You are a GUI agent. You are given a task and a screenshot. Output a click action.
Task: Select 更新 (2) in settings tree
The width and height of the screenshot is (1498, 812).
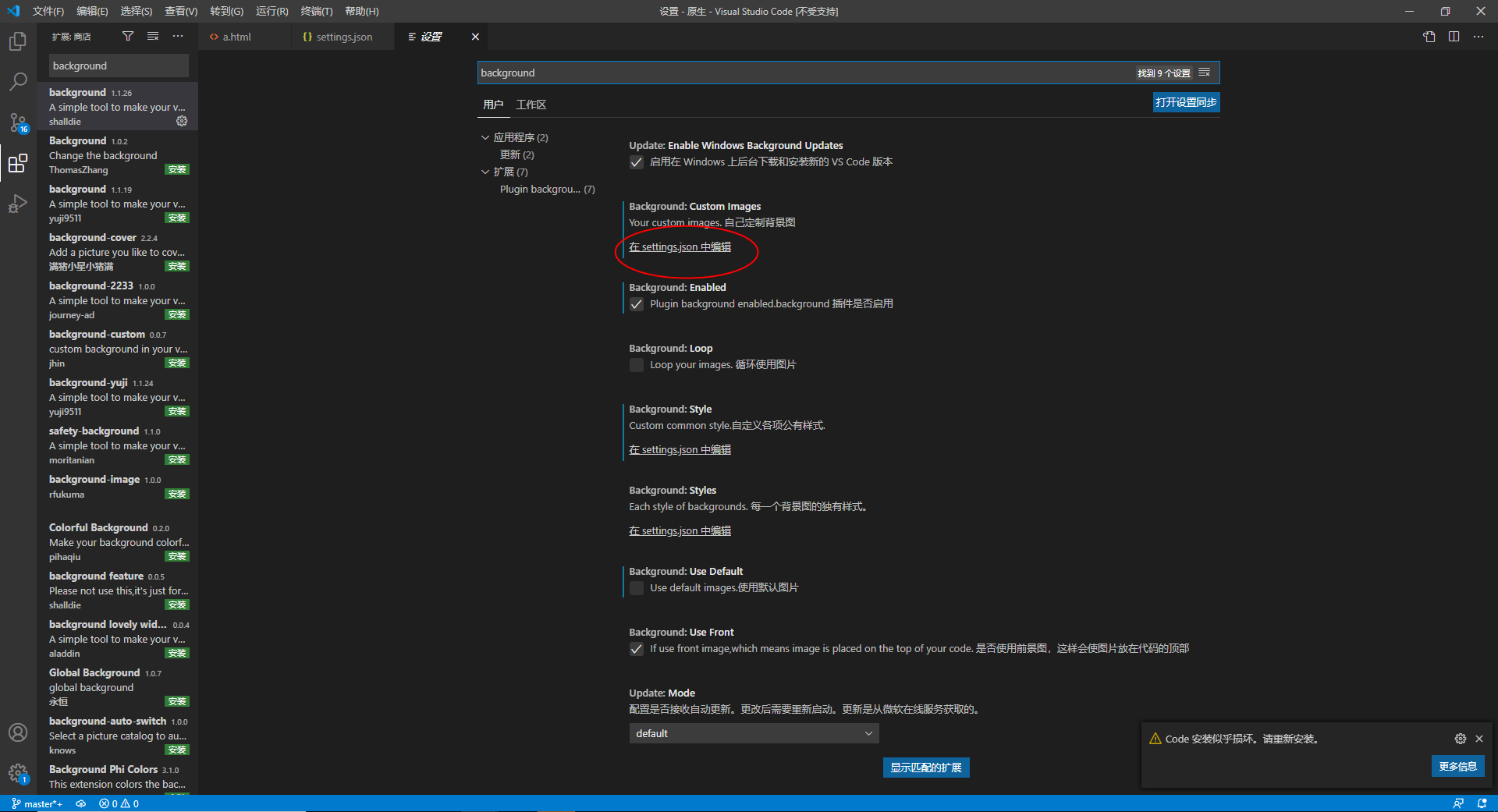[516, 154]
